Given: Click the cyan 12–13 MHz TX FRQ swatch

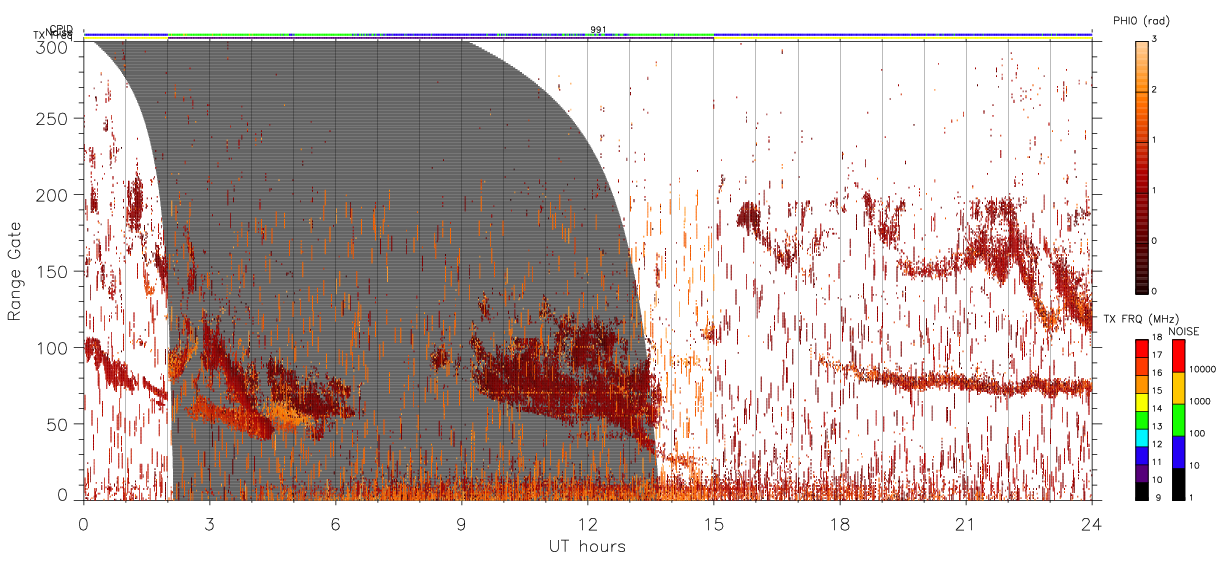Looking at the screenshot, I should point(1142,437).
